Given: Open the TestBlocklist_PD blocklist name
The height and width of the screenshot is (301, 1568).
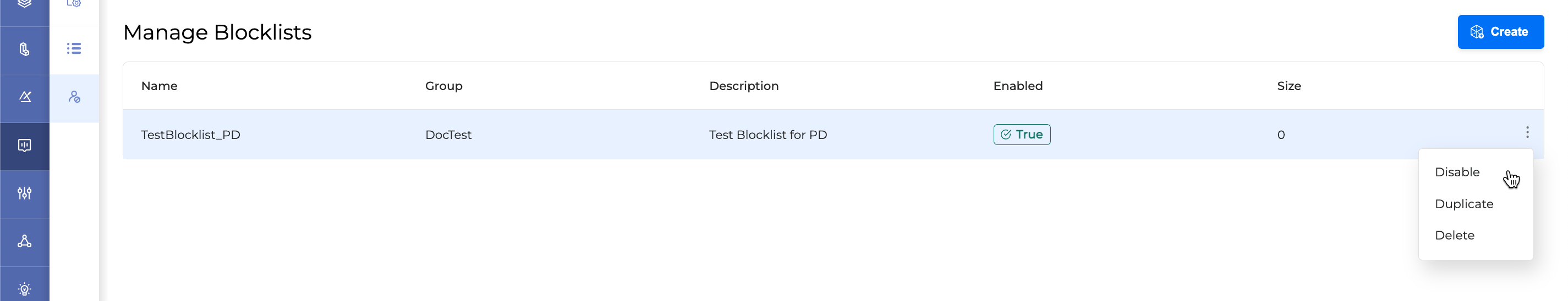Looking at the screenshot, I should (x=190, y=135).
